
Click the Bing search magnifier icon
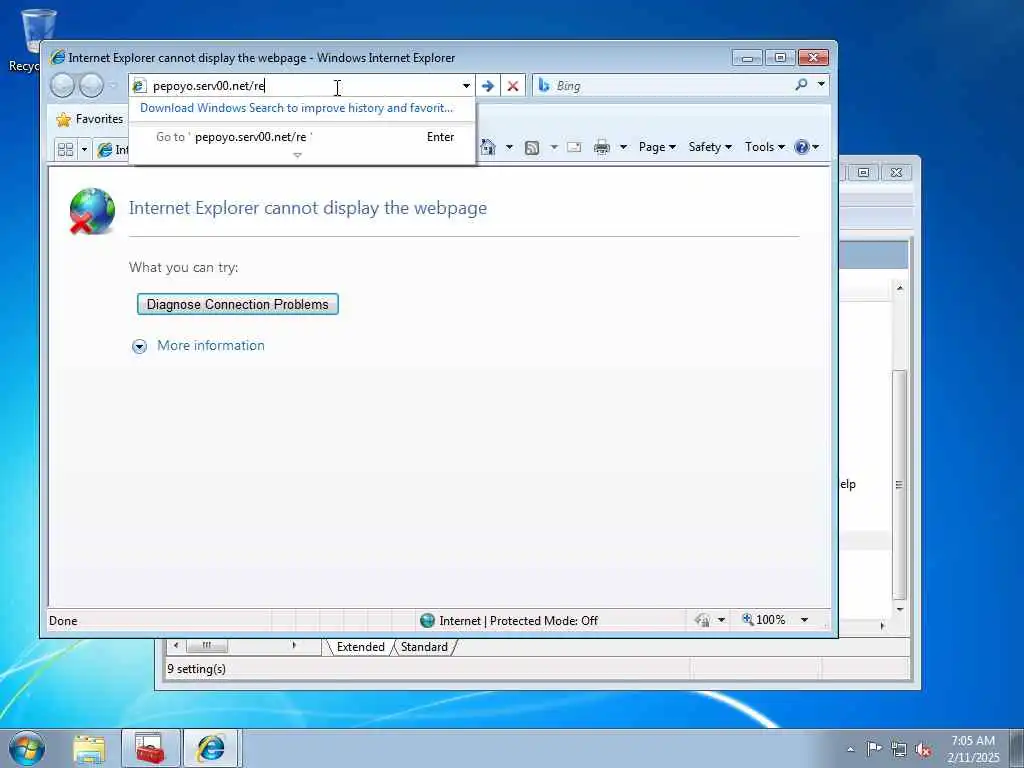[x=801, y=84]
